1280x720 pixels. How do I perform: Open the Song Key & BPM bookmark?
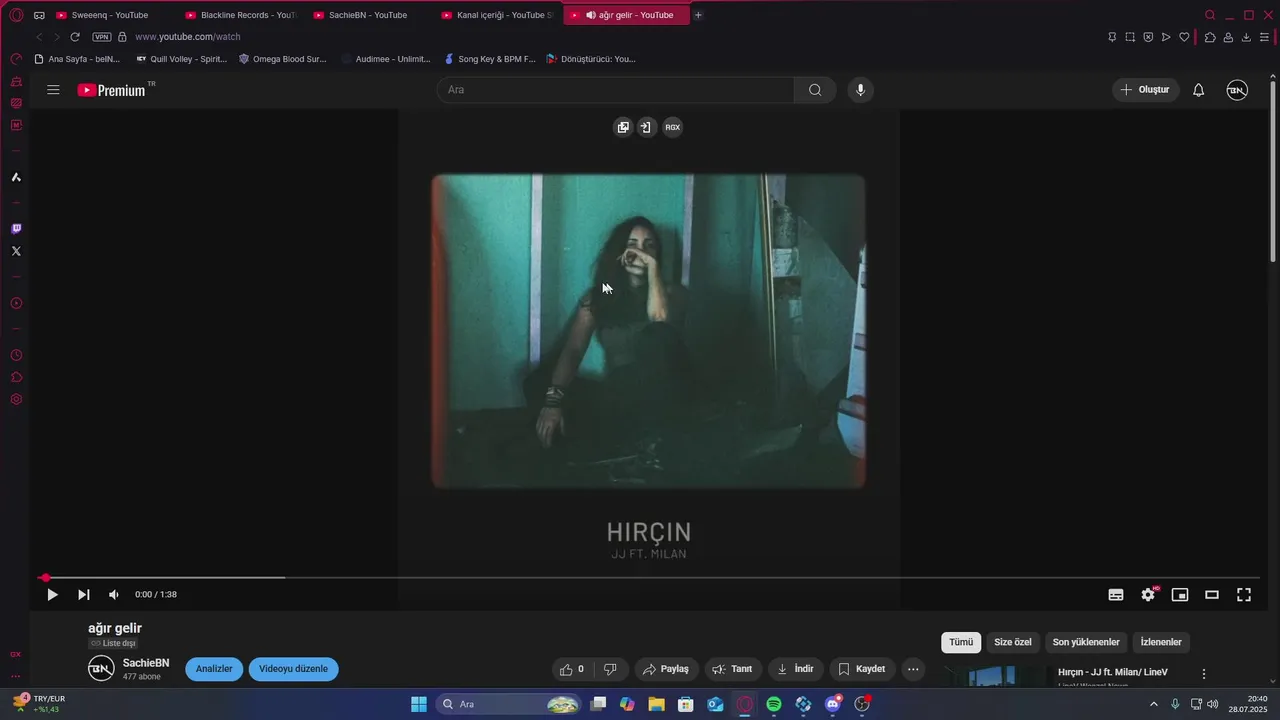click(x=488, y=59)
